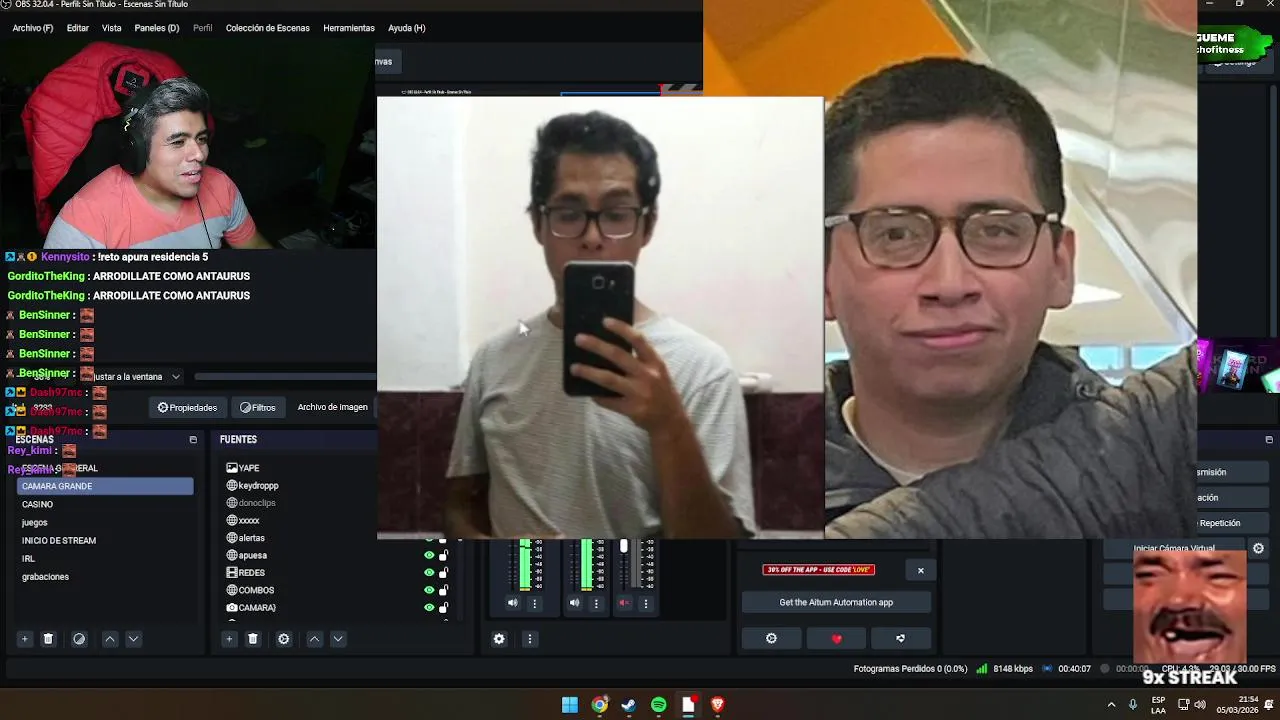
Task: Open scene filters circle icon in Escenas
Action: click(x=79, y=639)
